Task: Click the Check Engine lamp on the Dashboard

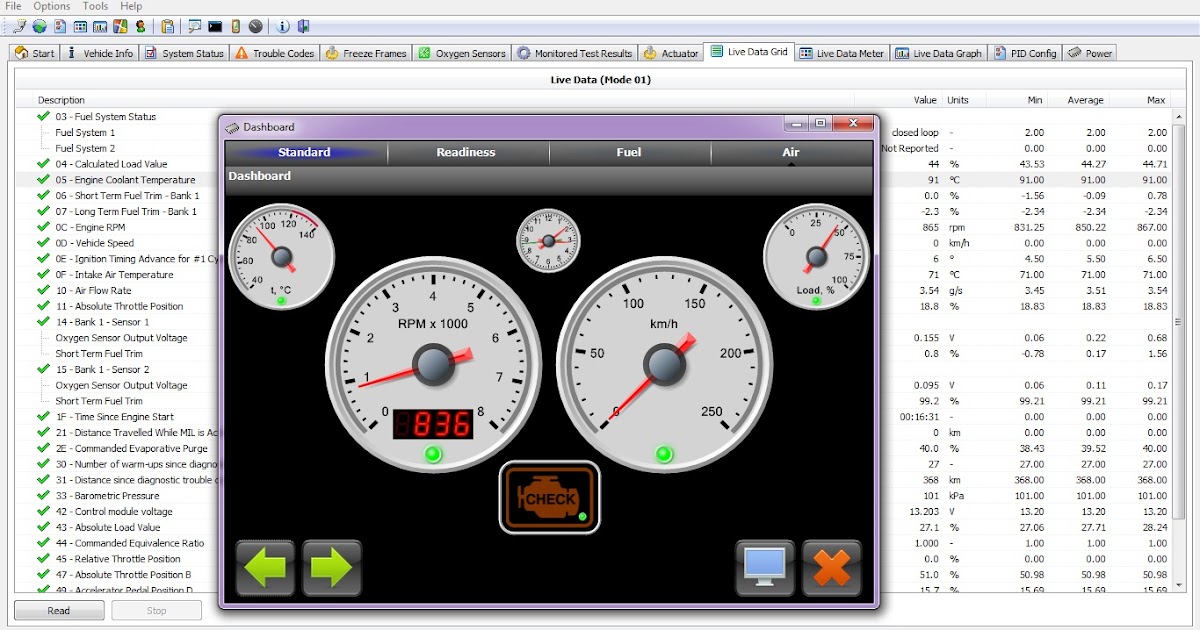Action: 549,497
